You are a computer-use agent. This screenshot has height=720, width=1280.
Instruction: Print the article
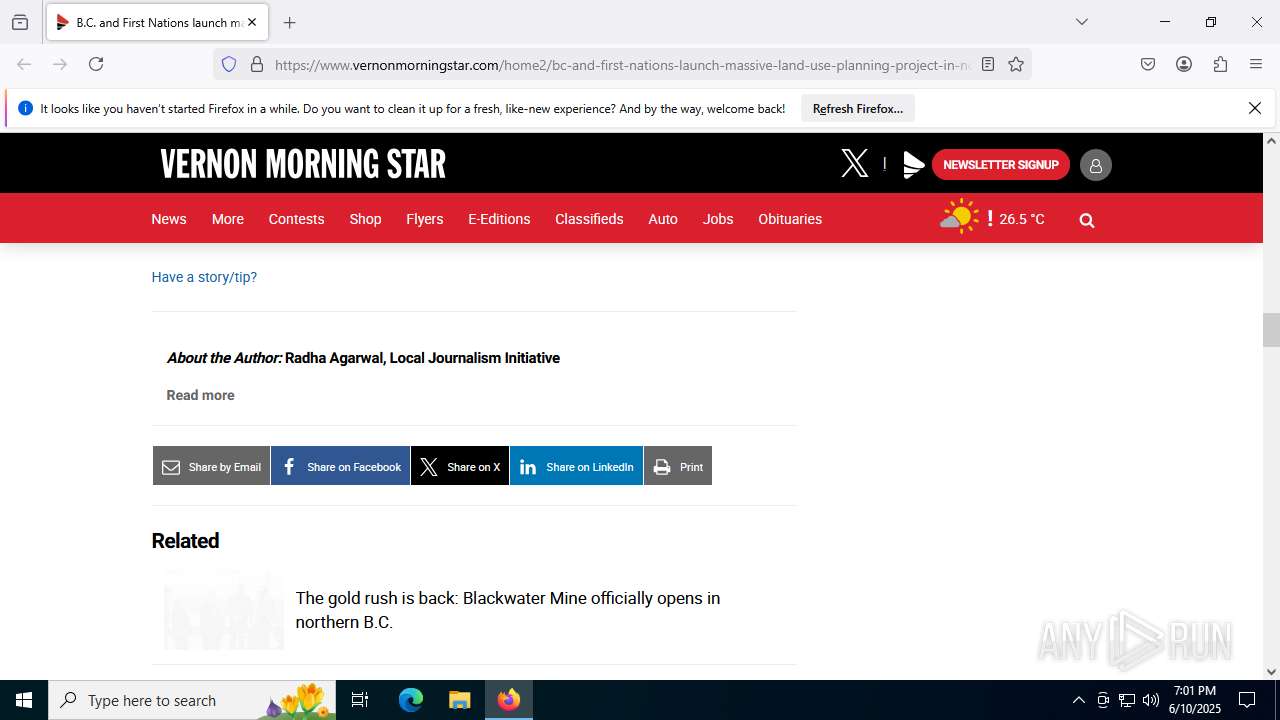click(678, 466)
